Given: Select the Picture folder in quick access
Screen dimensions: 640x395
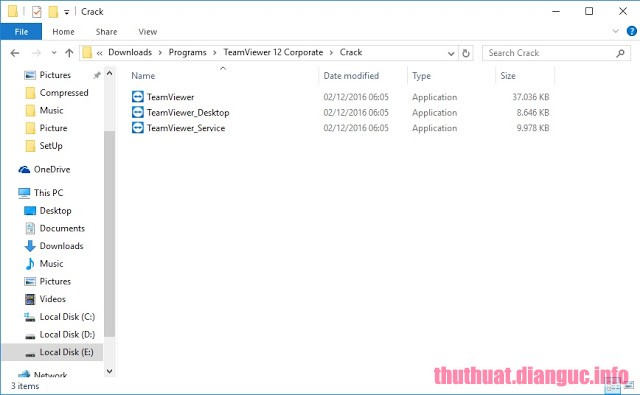Looking at the screenshot, I should 53,128.
